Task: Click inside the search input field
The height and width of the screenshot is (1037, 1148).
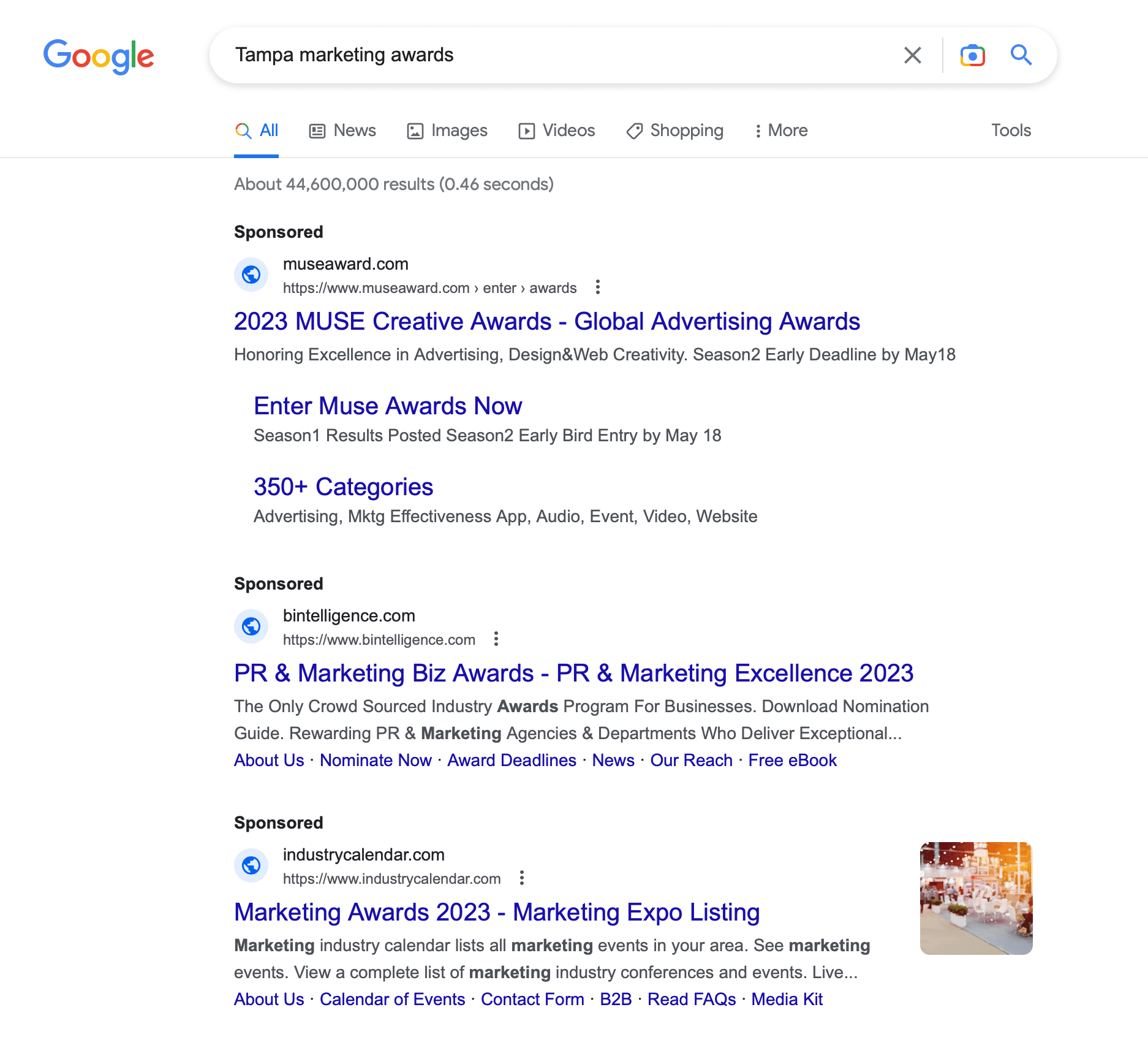Action: (551, 55)
